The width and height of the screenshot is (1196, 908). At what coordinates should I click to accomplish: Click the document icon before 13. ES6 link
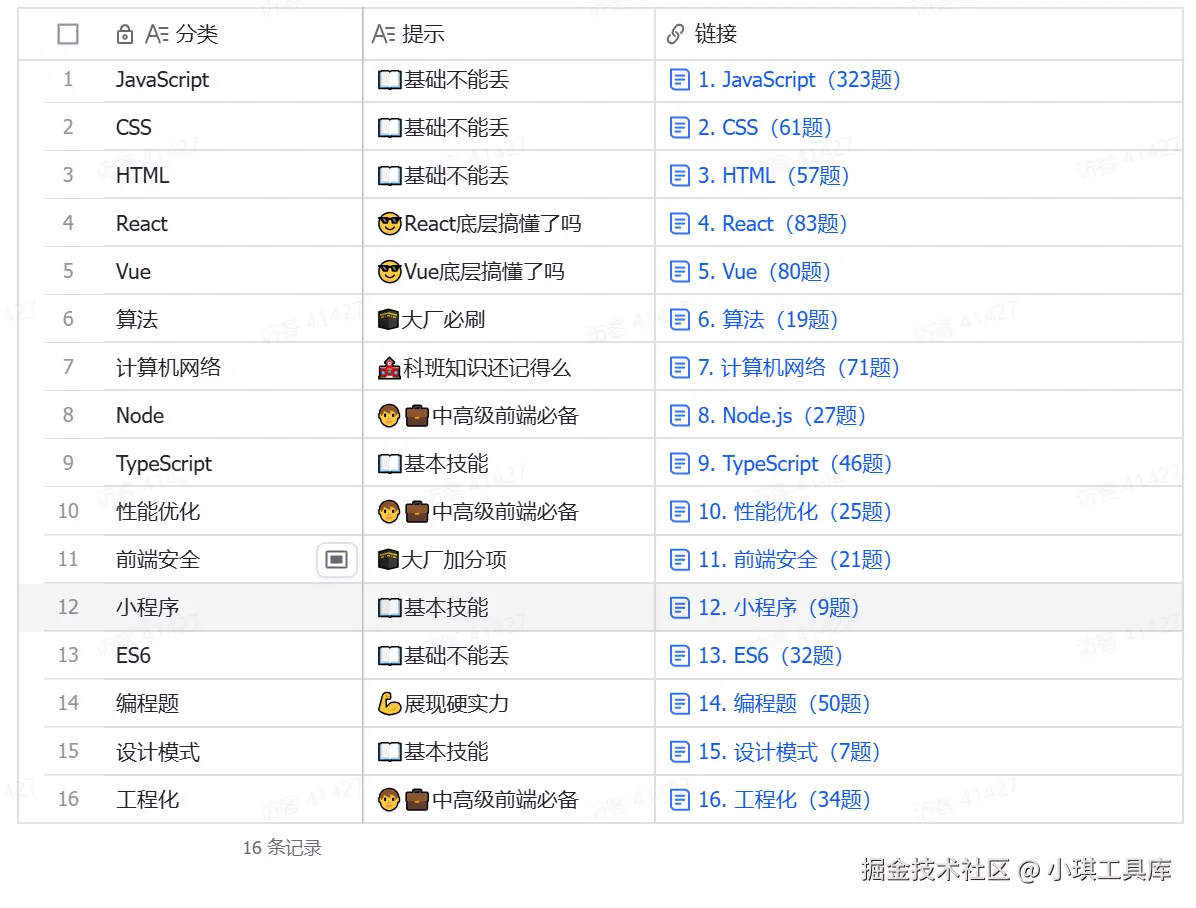679,655
